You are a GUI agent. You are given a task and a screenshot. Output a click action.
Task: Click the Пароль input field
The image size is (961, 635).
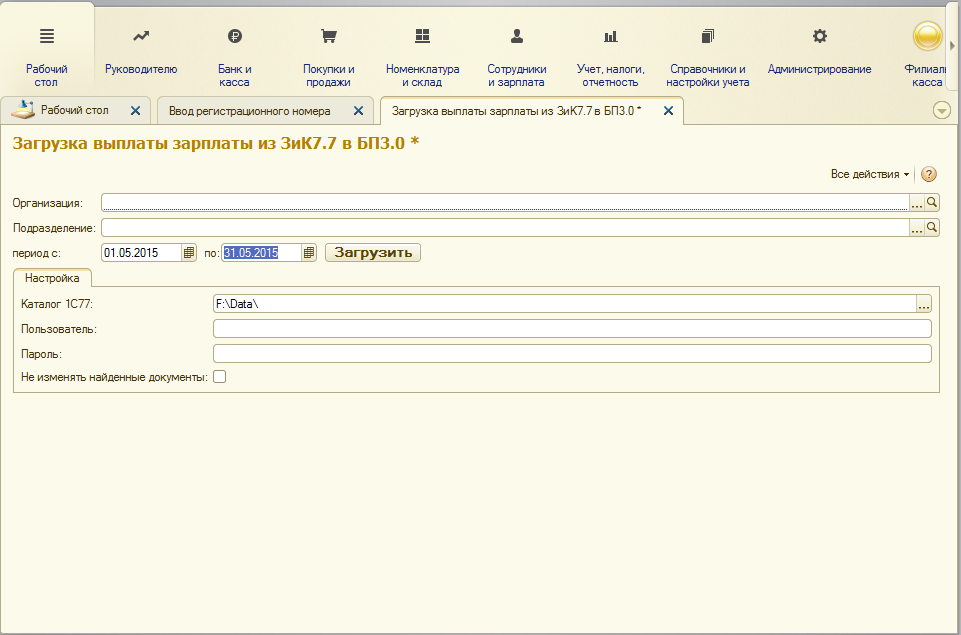click(x=572, y=354)
